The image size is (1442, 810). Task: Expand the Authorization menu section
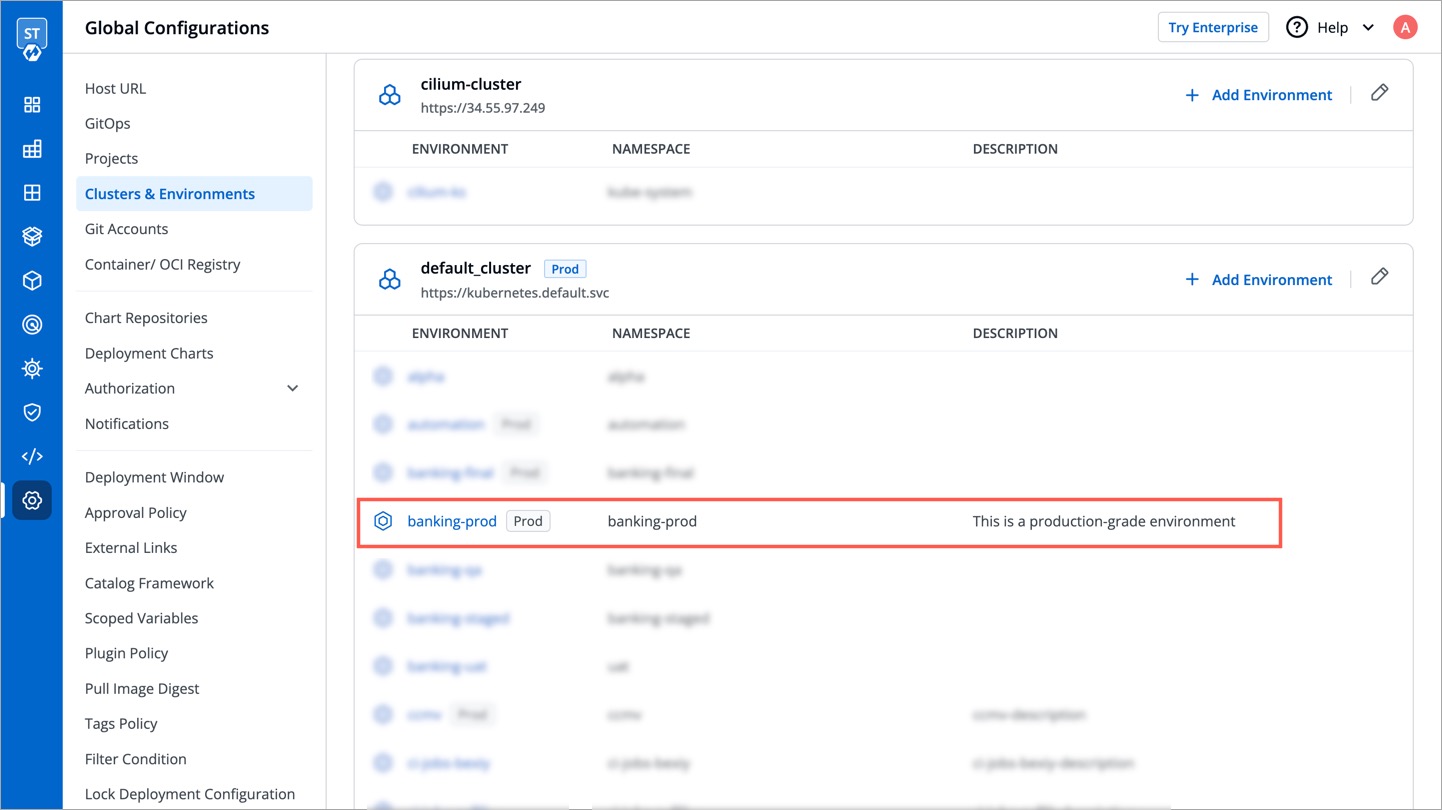pyautogui.click(x=292, y=388)
